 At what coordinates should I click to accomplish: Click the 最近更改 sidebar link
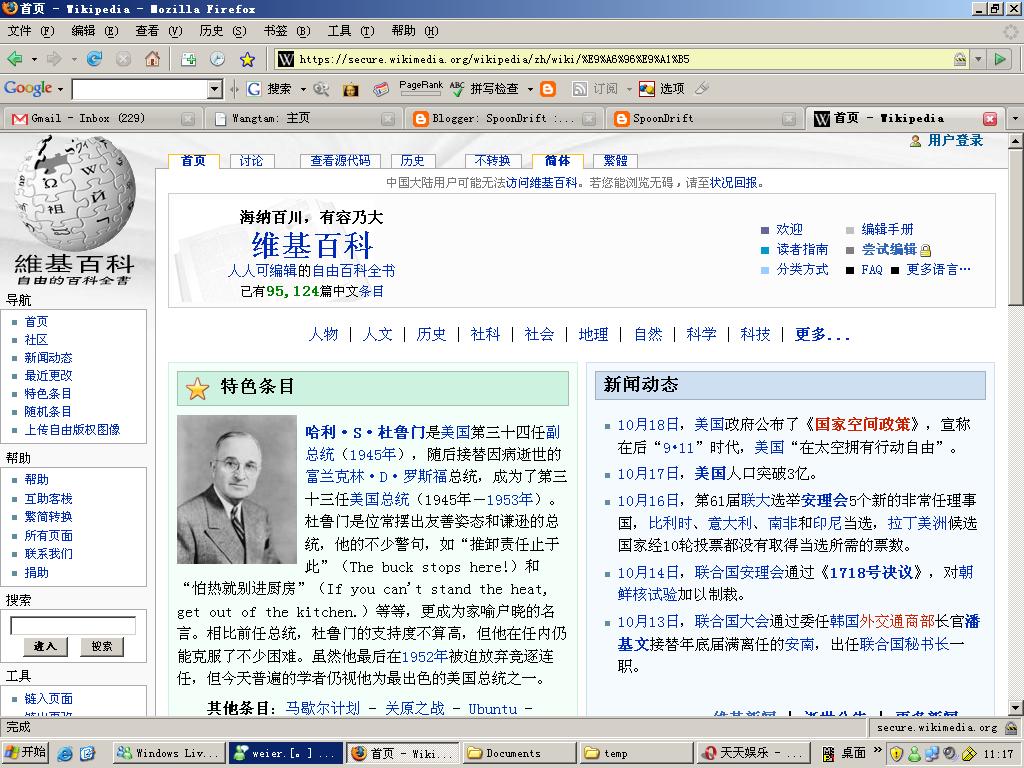(x=48, y=376)
